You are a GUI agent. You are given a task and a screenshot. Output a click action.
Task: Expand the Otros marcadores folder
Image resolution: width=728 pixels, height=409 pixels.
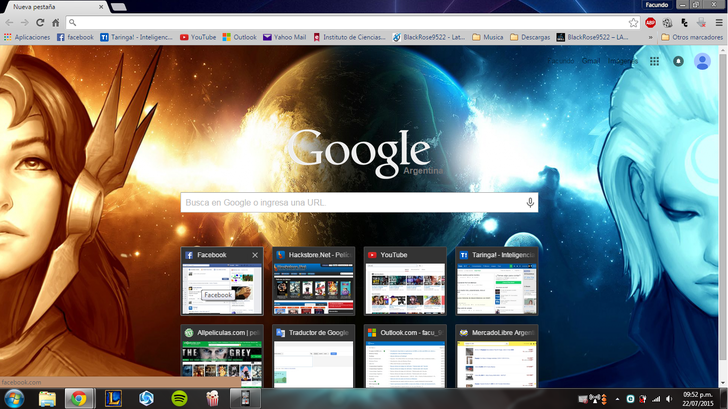[x=692, y=37]
